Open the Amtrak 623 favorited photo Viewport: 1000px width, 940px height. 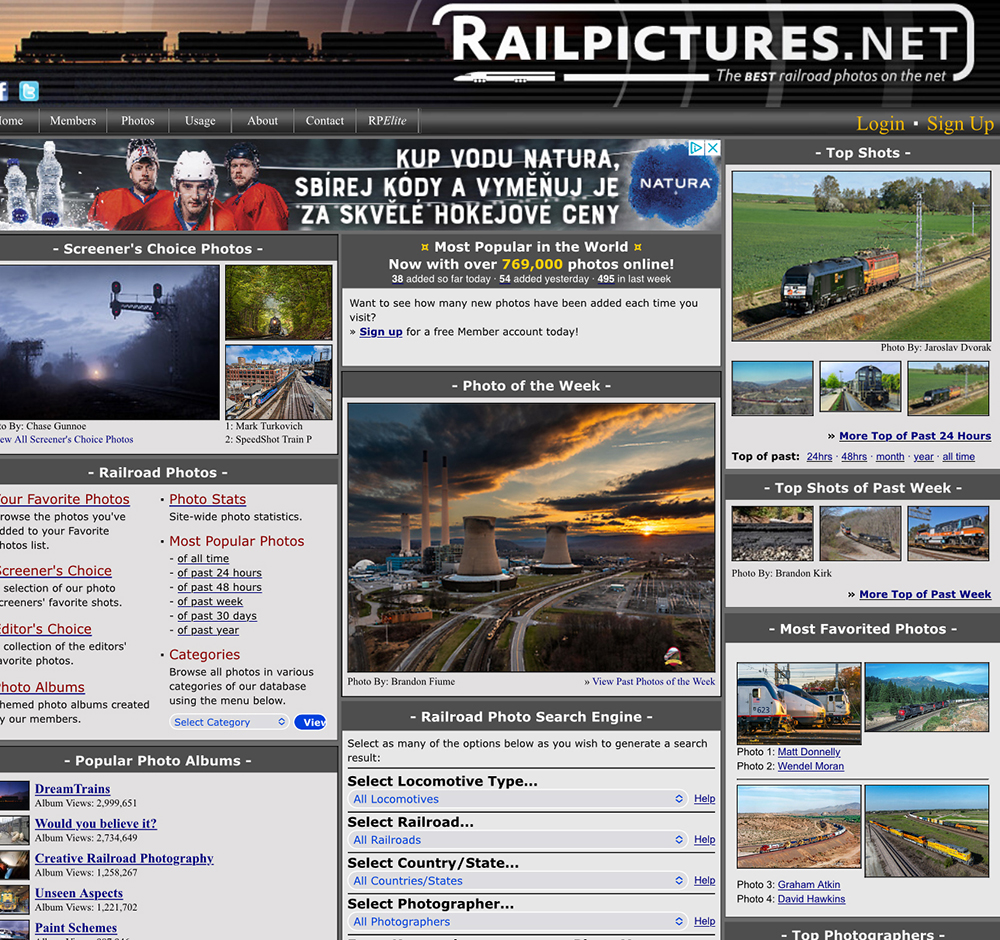click(799, 703)
